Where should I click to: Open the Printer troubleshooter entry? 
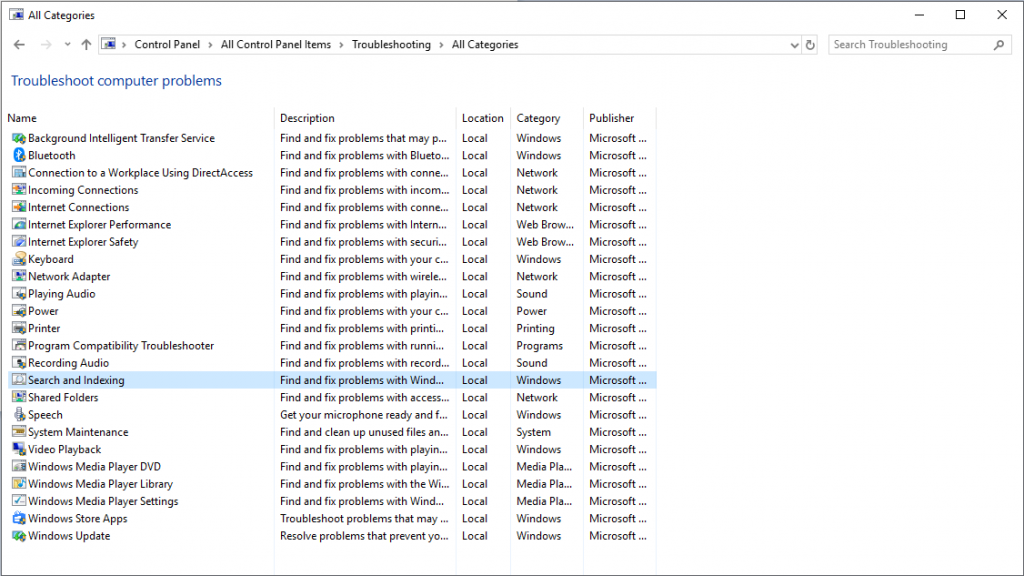44,328
